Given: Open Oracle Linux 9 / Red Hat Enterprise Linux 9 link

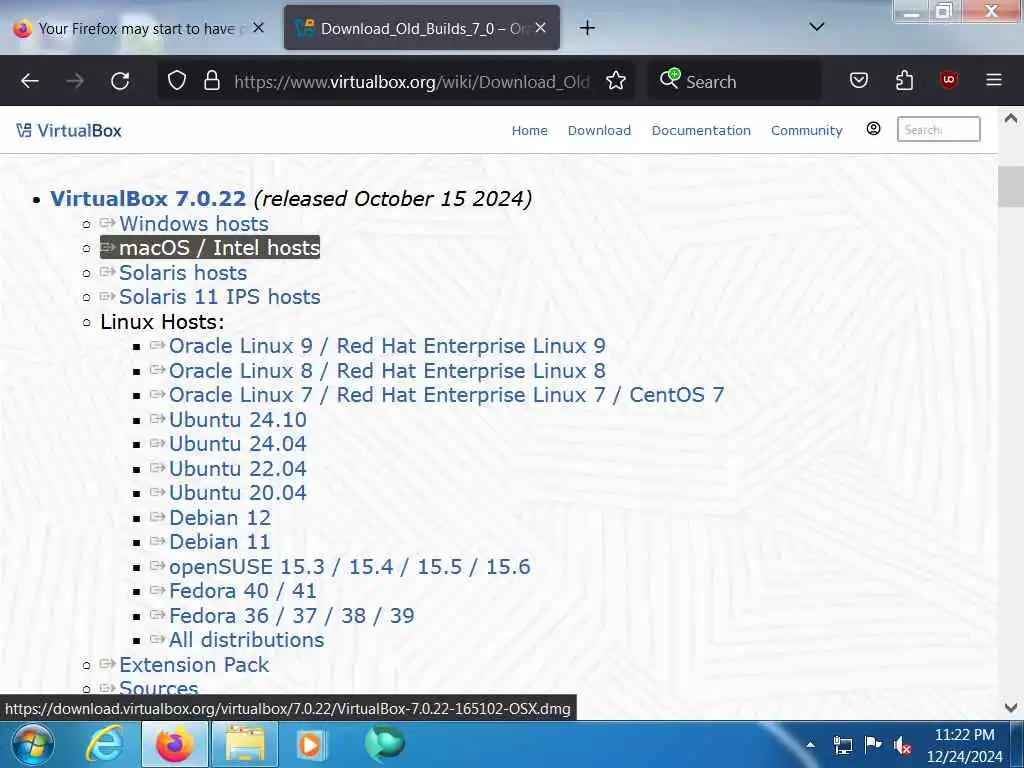Looking at the screenshot, I should 387,345.
